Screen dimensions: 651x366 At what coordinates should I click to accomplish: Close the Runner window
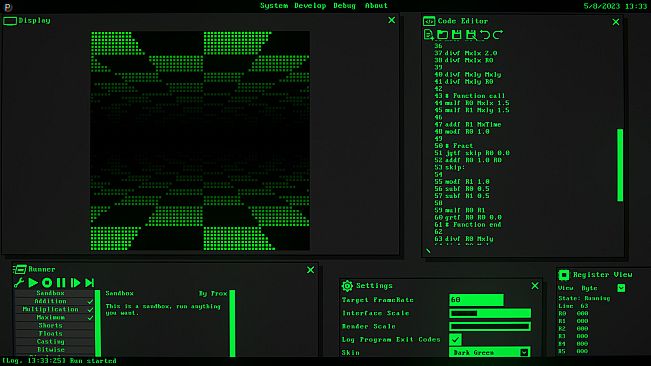coord(310,270)
